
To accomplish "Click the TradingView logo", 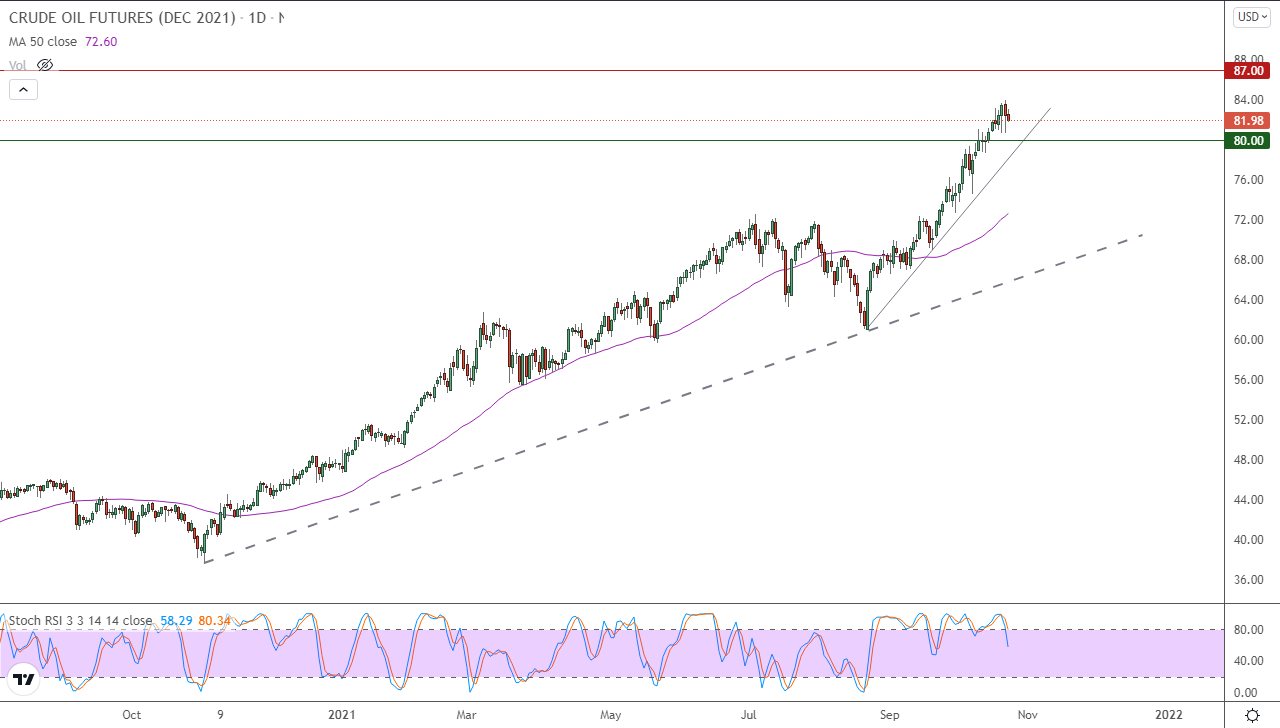I will 24,679.
